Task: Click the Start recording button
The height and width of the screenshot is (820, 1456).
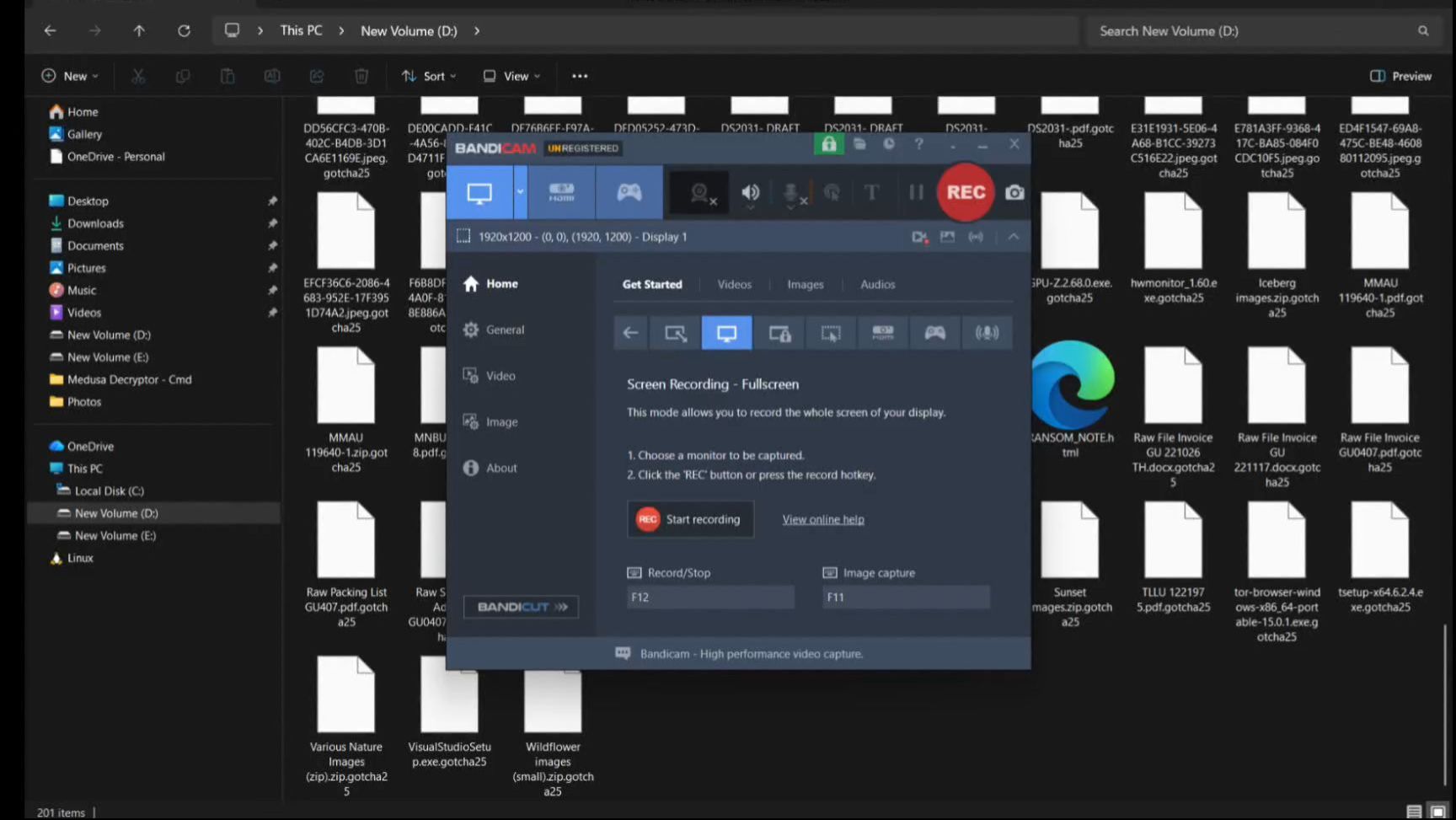Action: (x=690, y=519)
